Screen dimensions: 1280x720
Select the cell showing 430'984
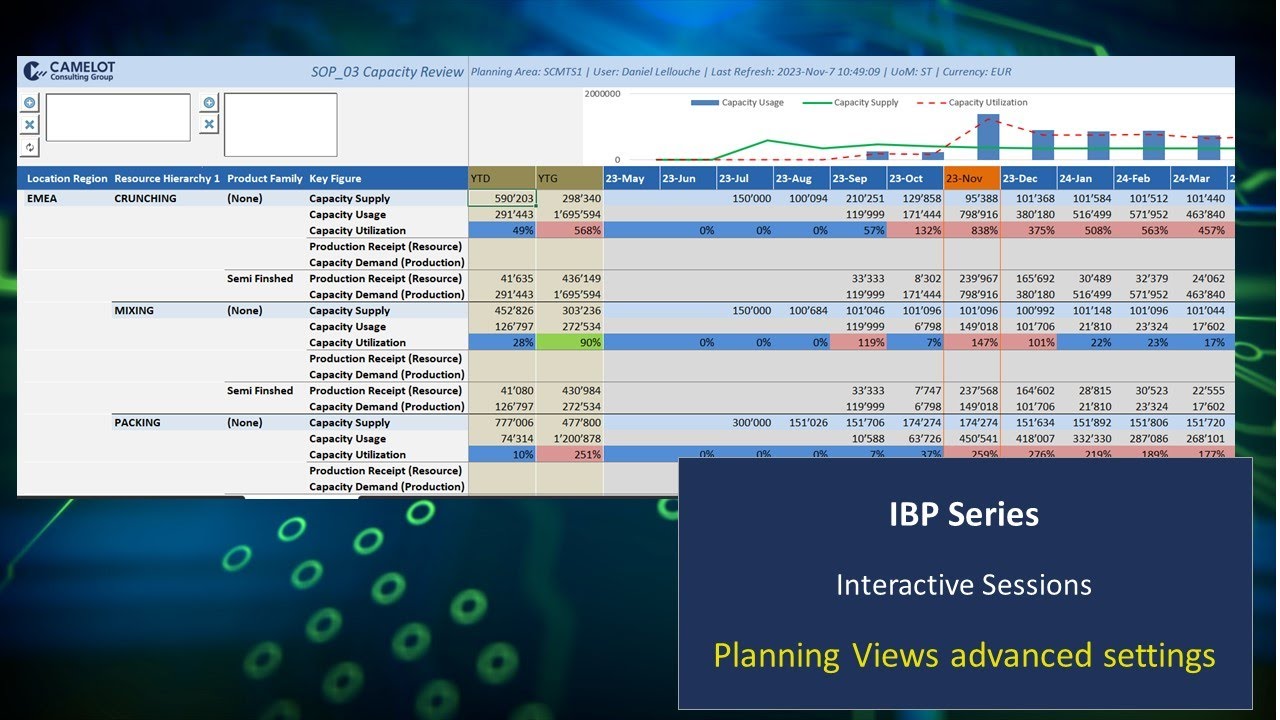coord(569,391)
